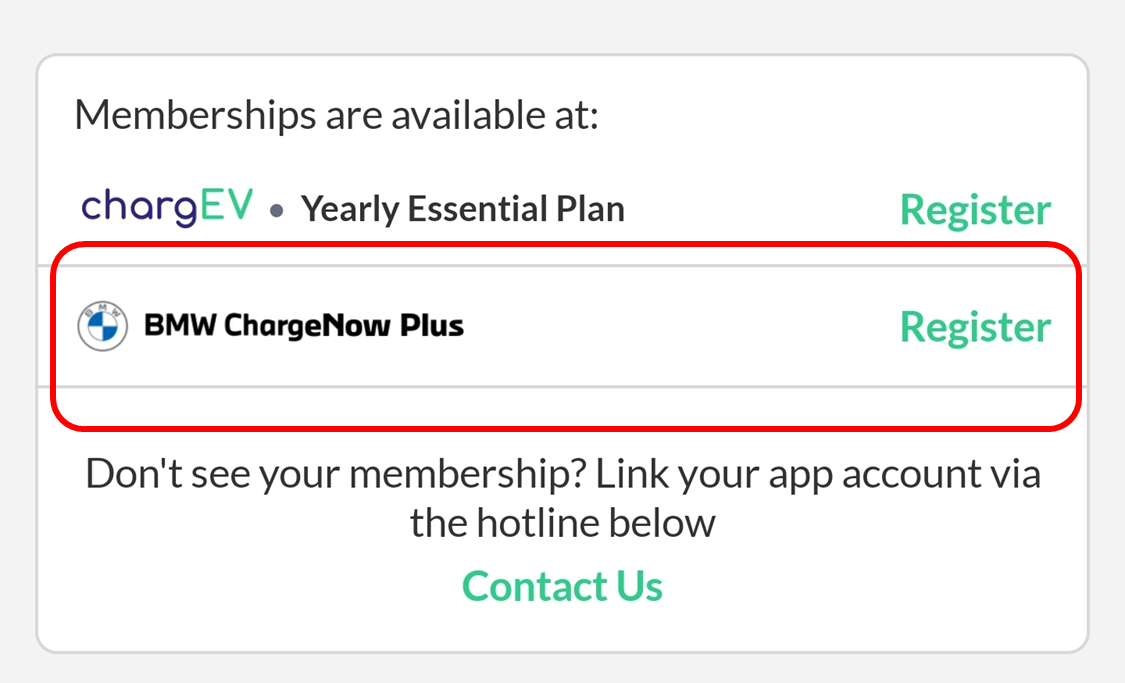Viewport: 1125px width, 683px height.
Task: Click the Memberships are available at heading
Action: click(x=336, y=115)
